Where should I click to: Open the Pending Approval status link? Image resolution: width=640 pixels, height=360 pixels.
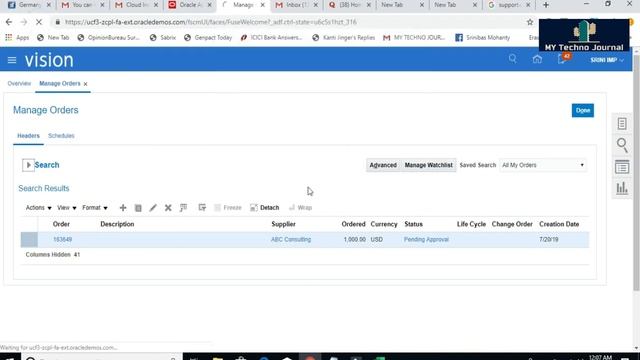pyautogui.click(x=426, y=240)
